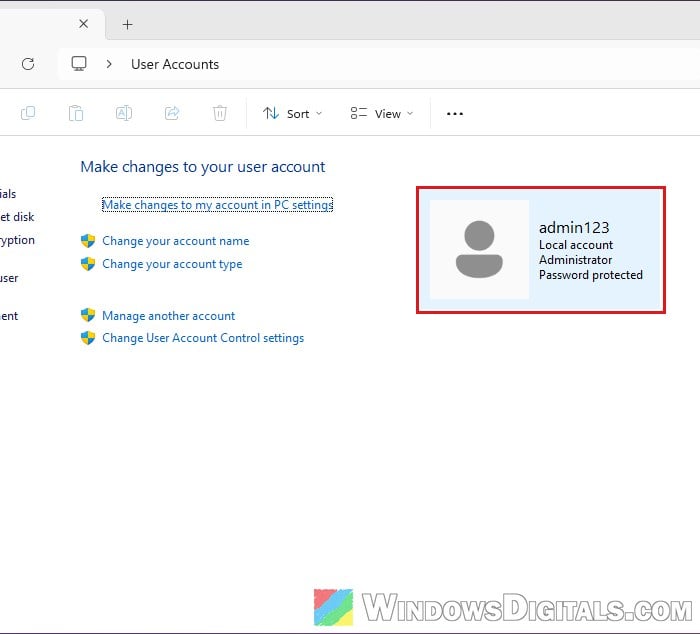This screenshot has width=700, height=634.
Task: Click shield icon beside Manage another account
Action: tap(88, 315)
